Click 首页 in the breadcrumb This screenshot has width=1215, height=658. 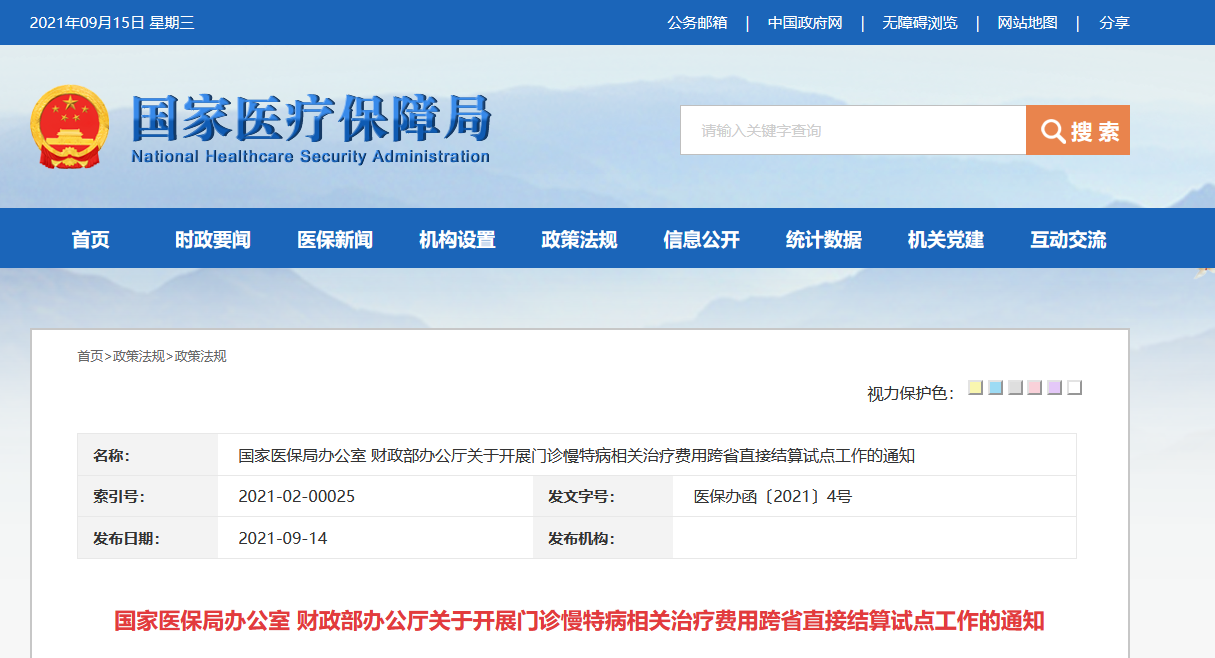point(90,356)
